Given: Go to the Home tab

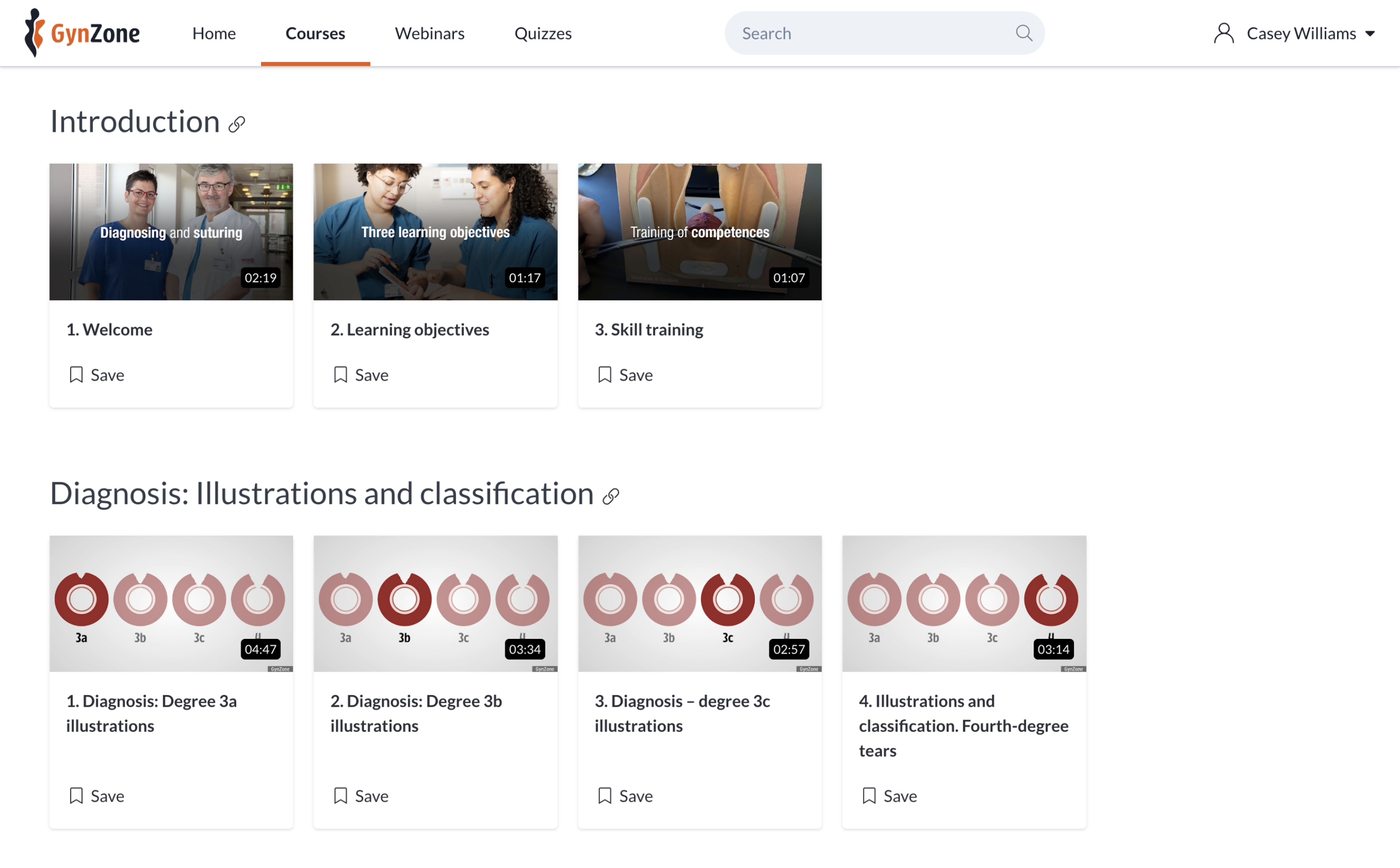Looking at the screenshot, I should (x=213, y=33).
